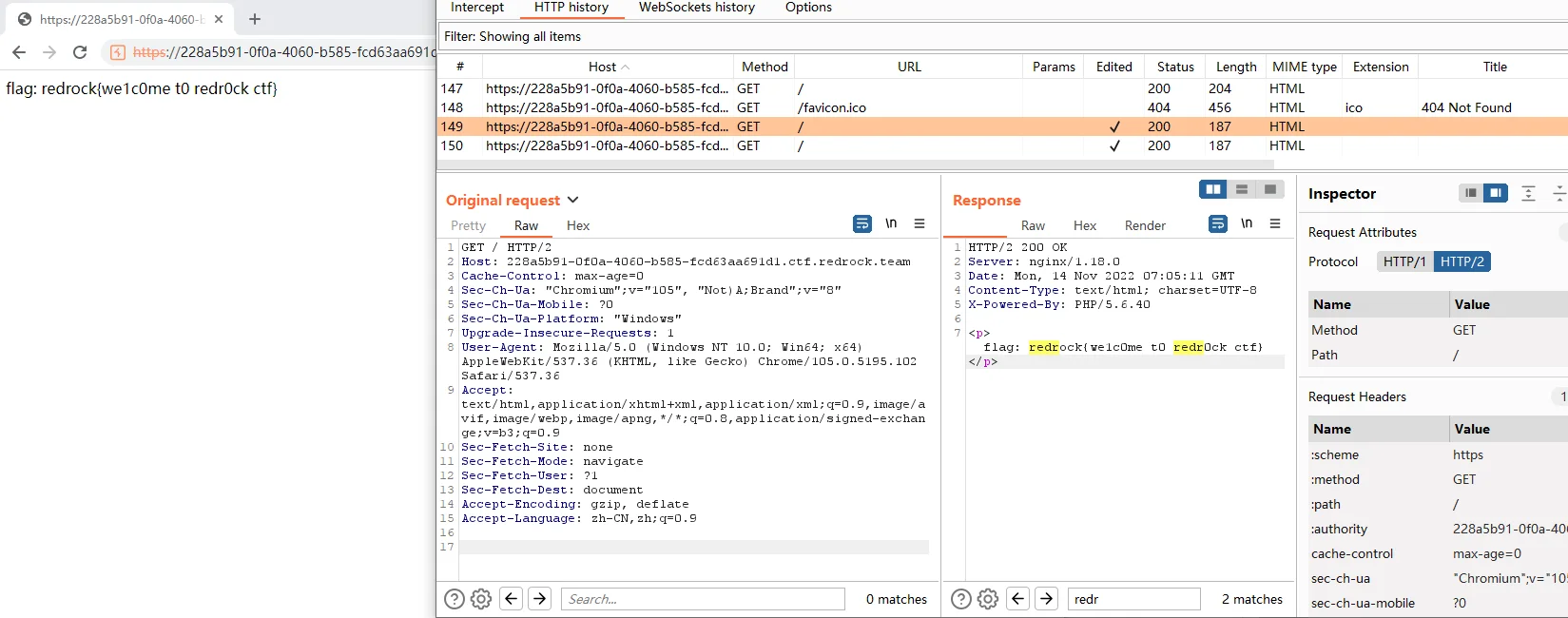Open request search settings gear

click(x=481, y=599)
